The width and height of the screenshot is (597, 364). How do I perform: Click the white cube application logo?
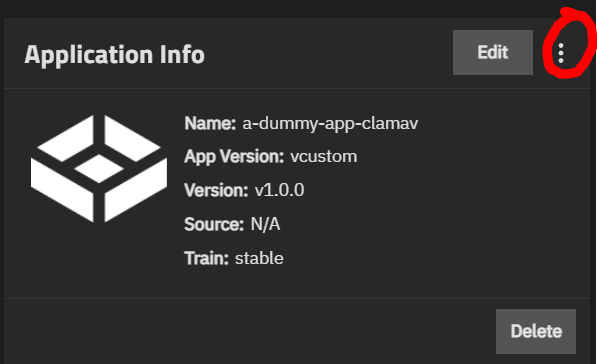[99, 168]
